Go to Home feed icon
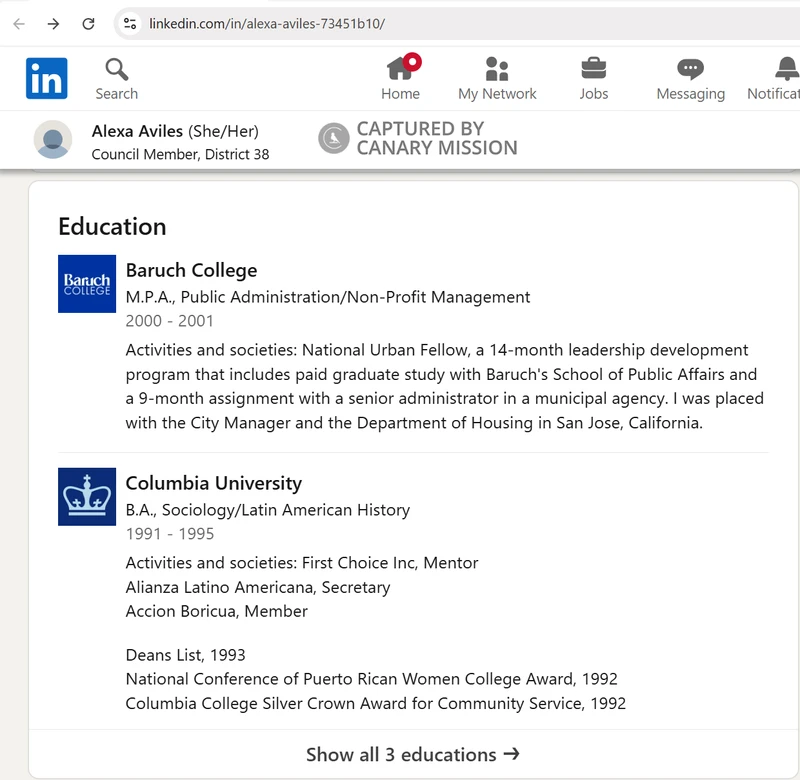Screen dimensions: 800x780 click(x=400, y=68)
